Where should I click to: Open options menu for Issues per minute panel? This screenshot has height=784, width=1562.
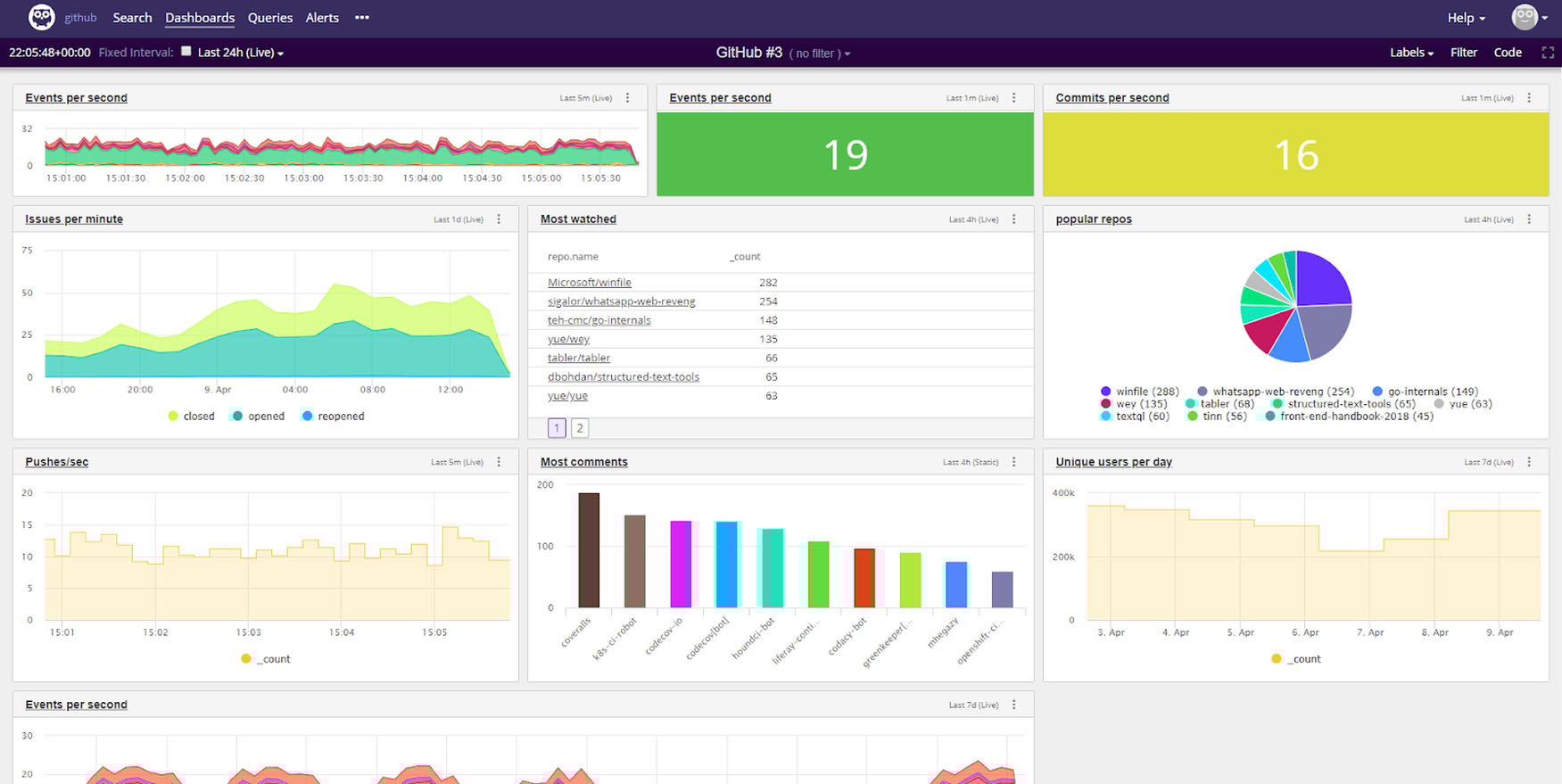click(499, 219)
